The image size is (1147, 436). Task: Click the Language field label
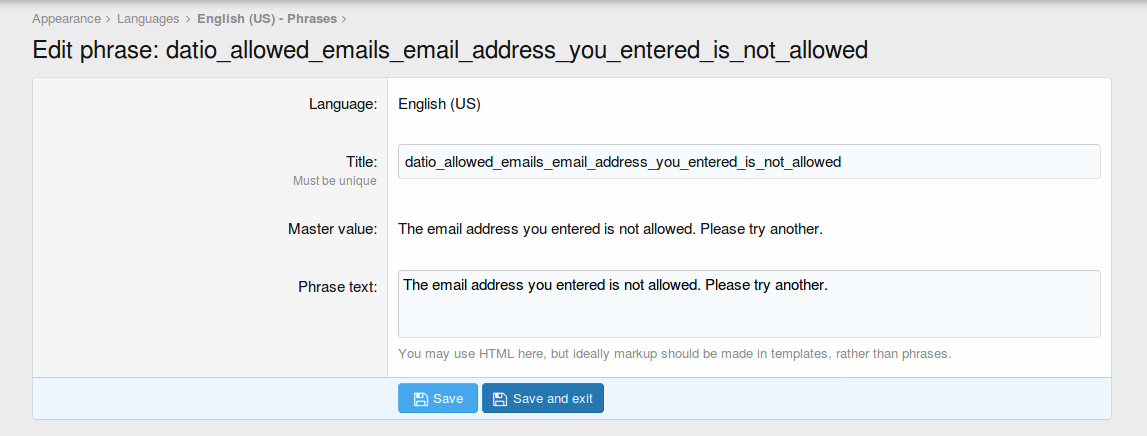[342, 104]
